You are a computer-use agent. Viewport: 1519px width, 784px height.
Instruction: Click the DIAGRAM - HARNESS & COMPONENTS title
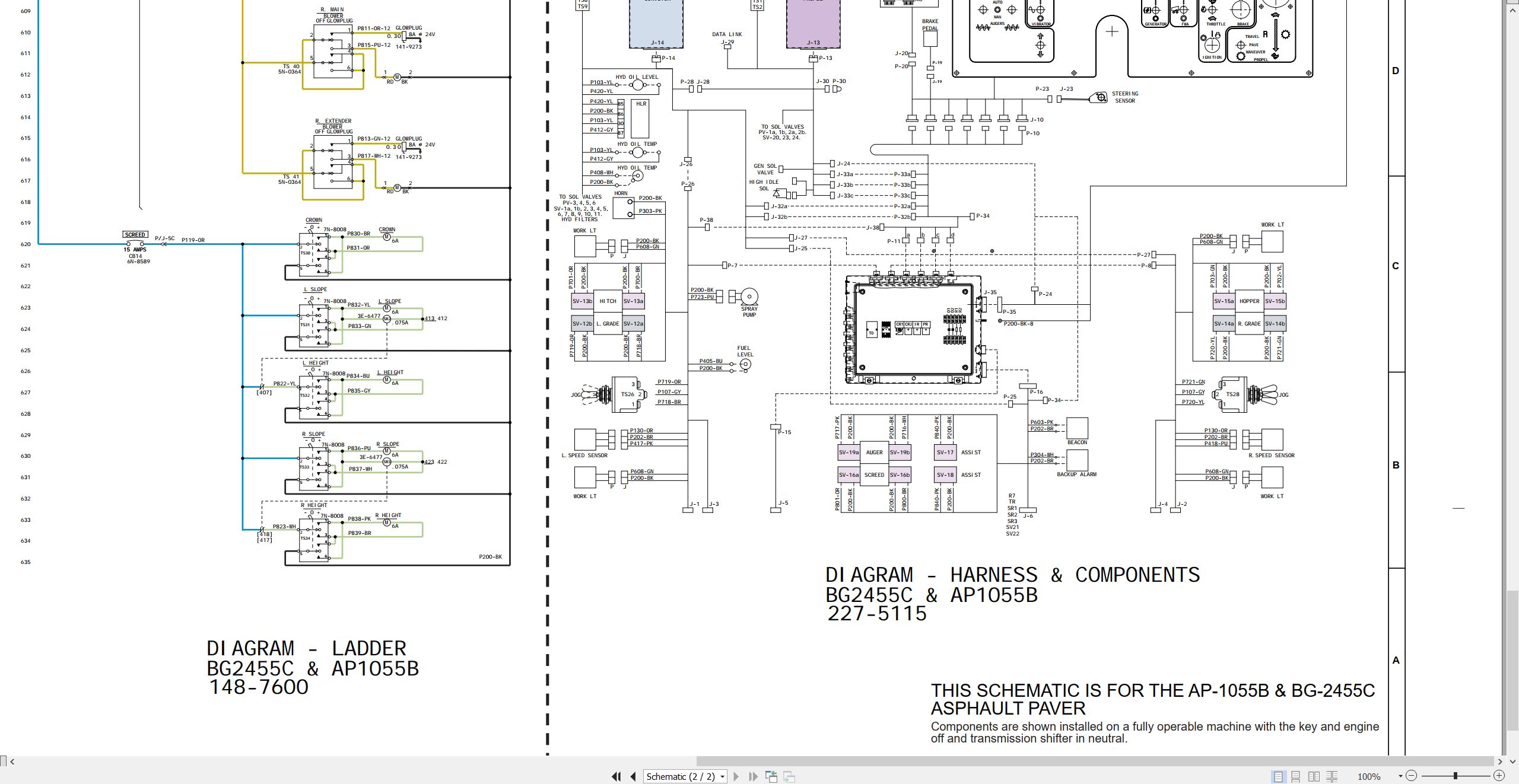tap(1012, 575)
